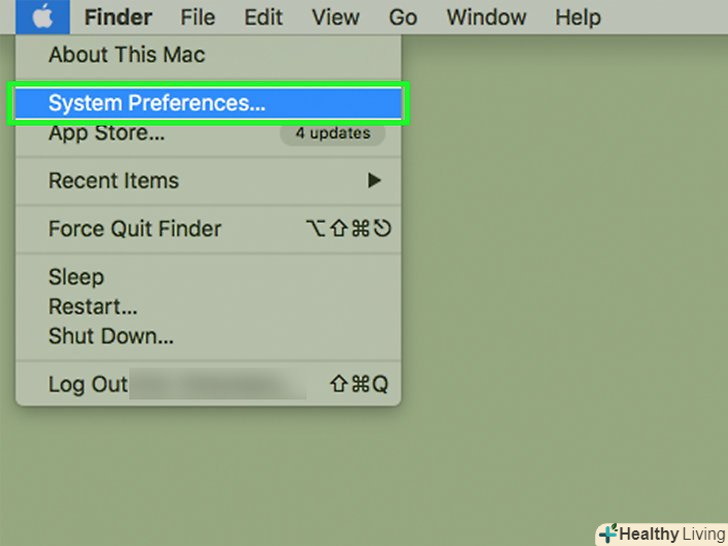This screenshot has height=546, width=728.
Task: Put the Mac to Sleep
Action: coord(76,277)
